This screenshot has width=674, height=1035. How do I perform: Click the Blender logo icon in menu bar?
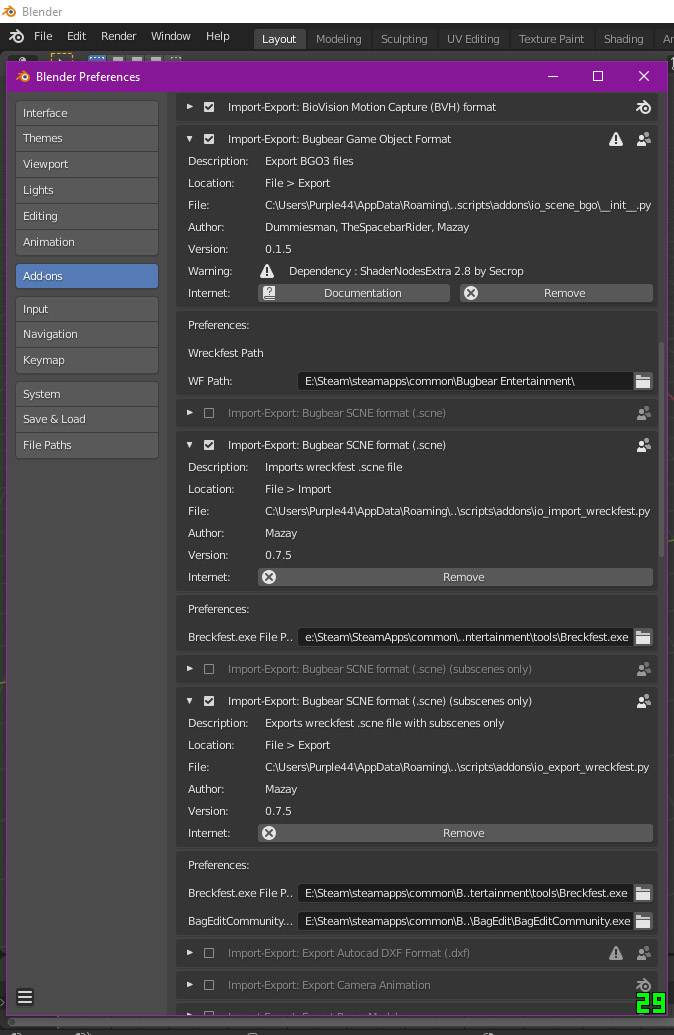tap(17, 37)
